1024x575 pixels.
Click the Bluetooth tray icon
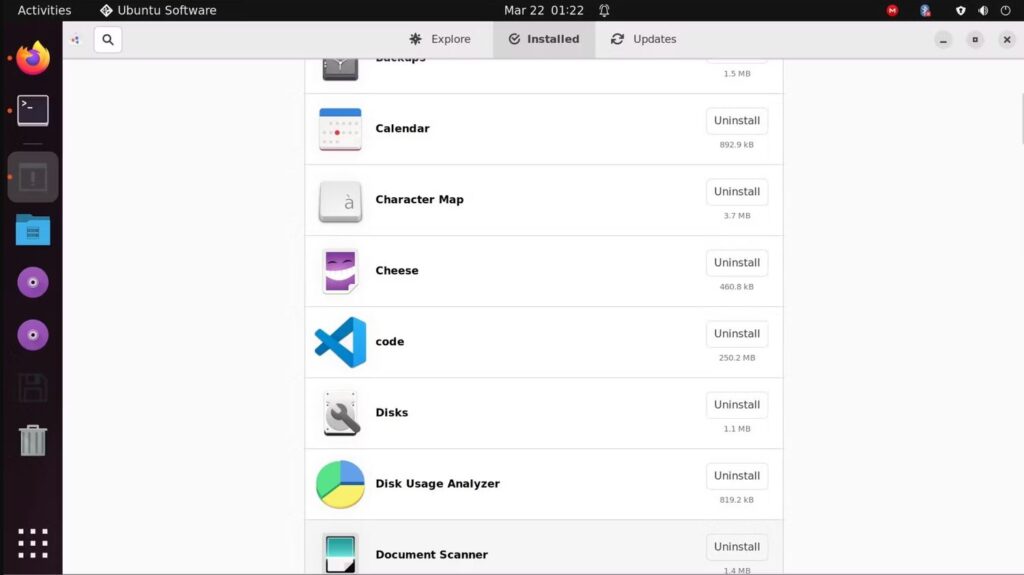coord(925,10)
